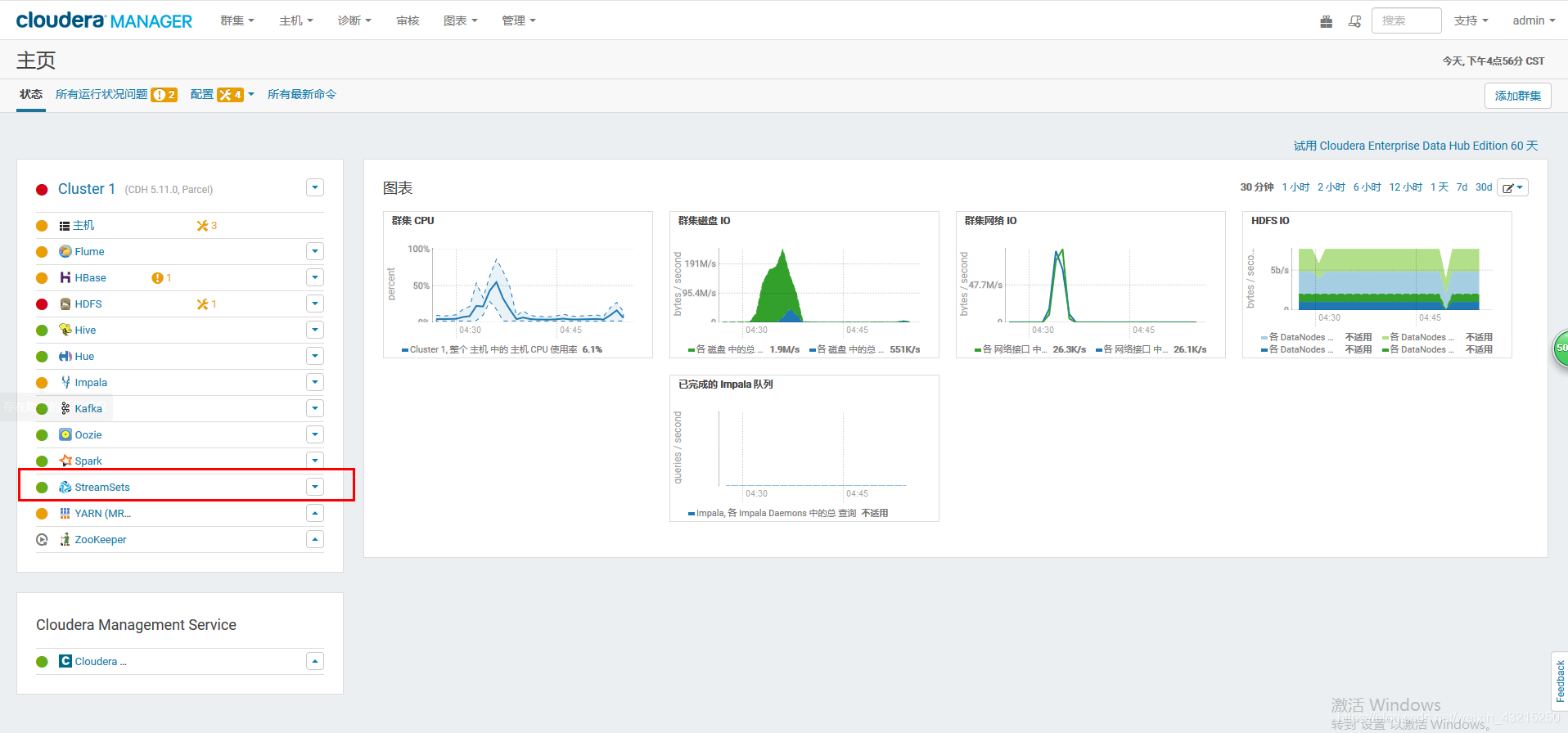Open the Enterprise Data Hub trial link
This screenshot has height=733, width=1568.
[x=1416, y=146]
